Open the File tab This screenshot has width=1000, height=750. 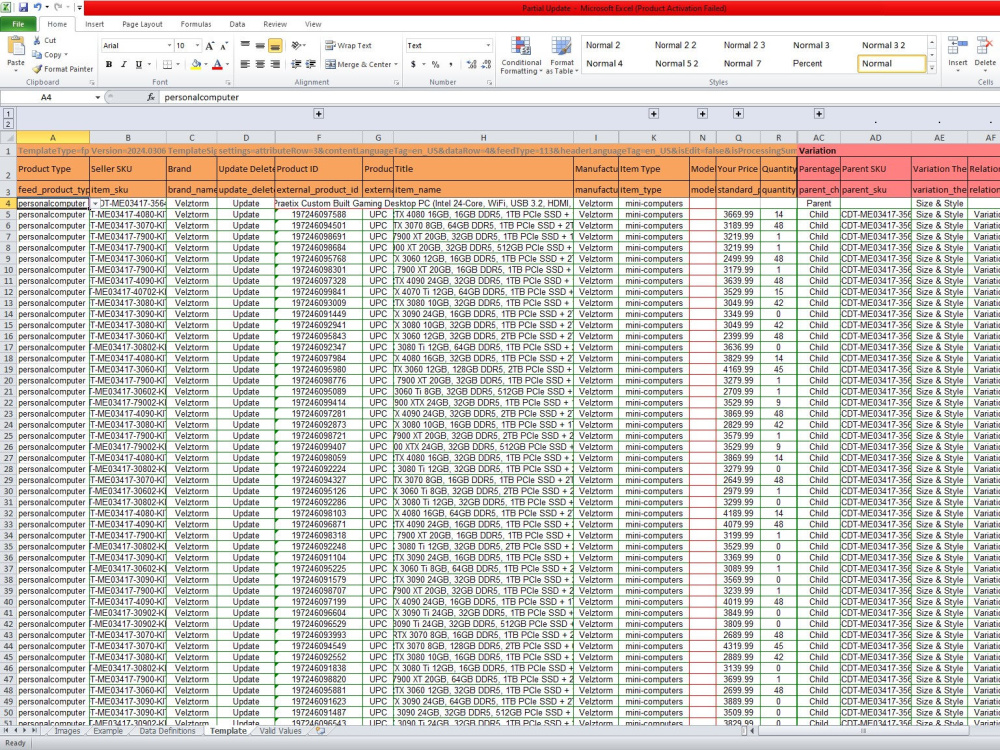click(x=18, y=24)
